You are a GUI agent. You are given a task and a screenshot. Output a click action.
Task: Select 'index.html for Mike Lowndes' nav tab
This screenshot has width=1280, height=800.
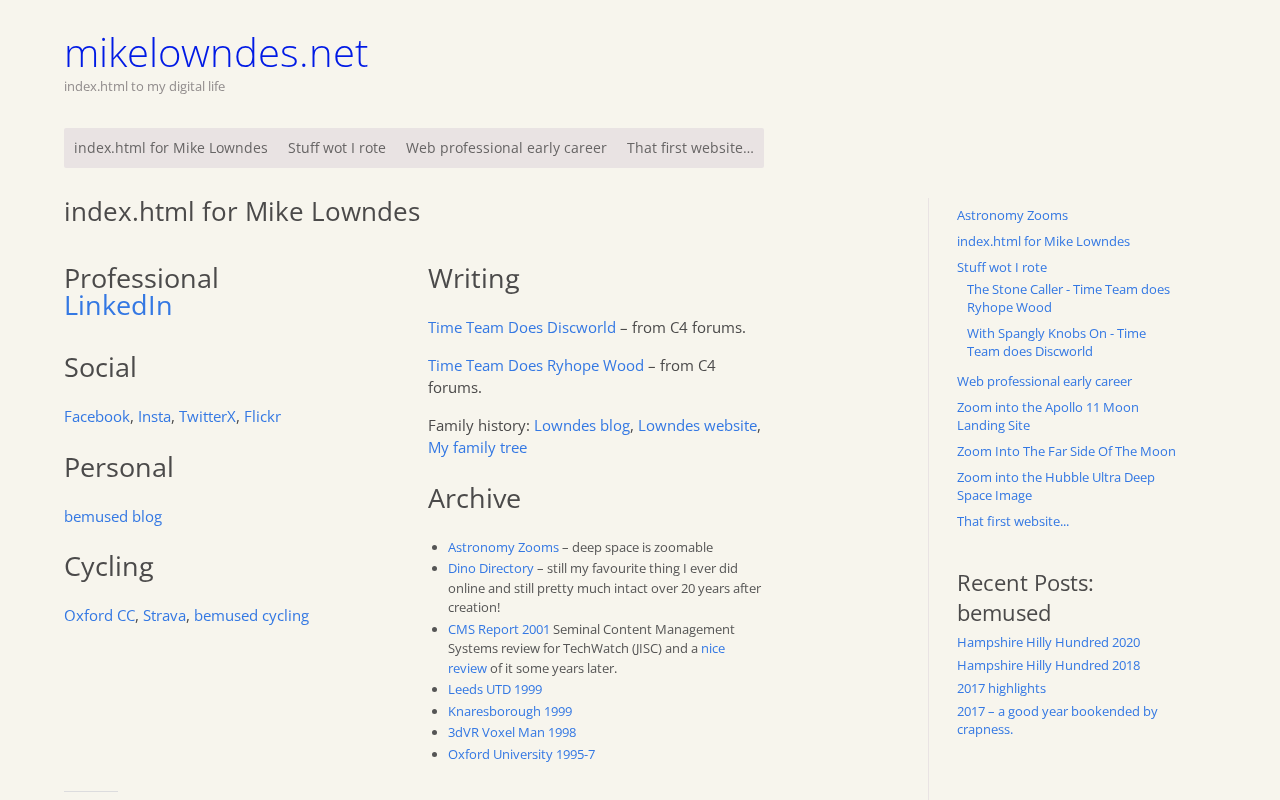pyautogui.click(x=171, y=148)
